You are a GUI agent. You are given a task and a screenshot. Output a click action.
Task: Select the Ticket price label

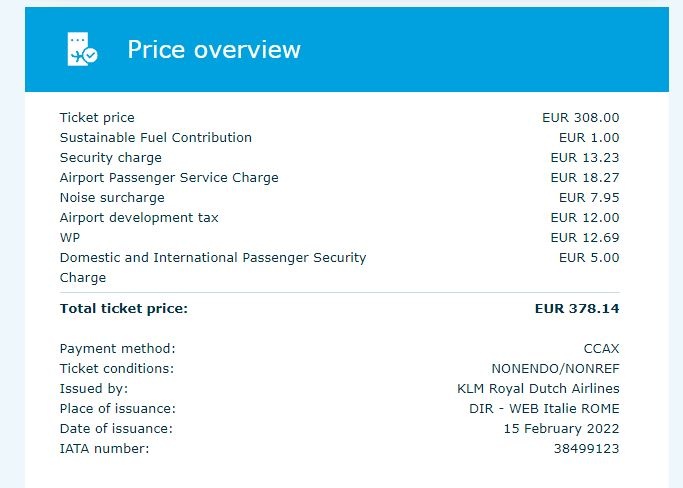tap(97, 118)
